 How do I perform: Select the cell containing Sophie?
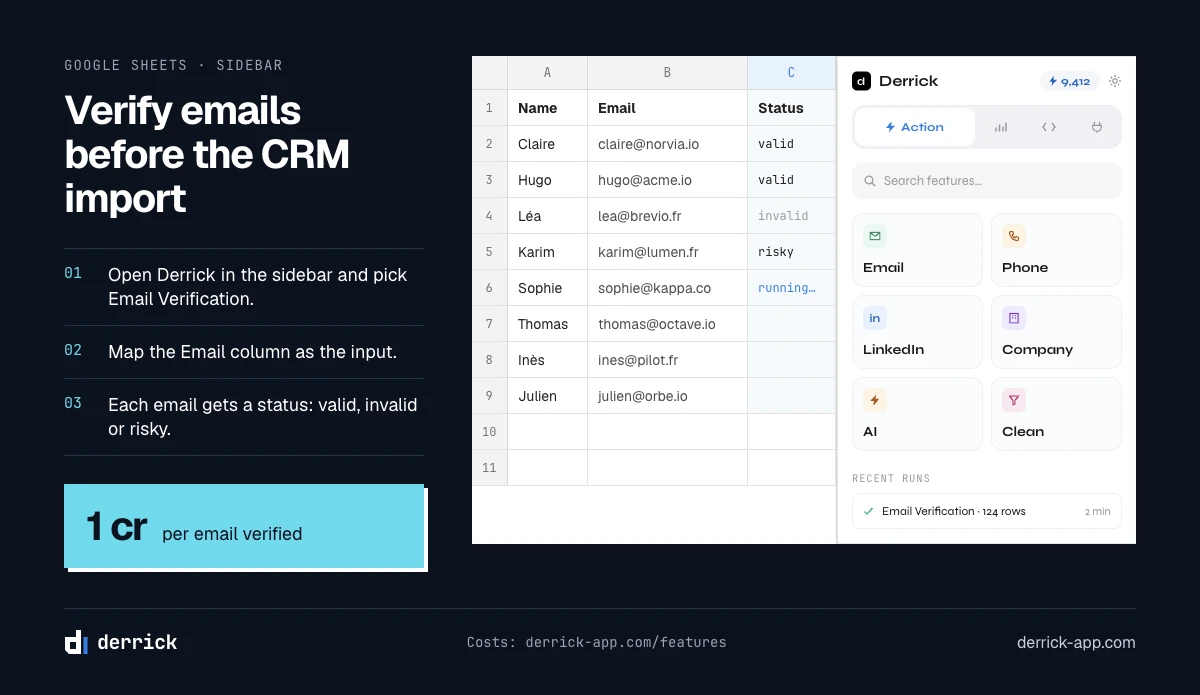pos(547,288)
